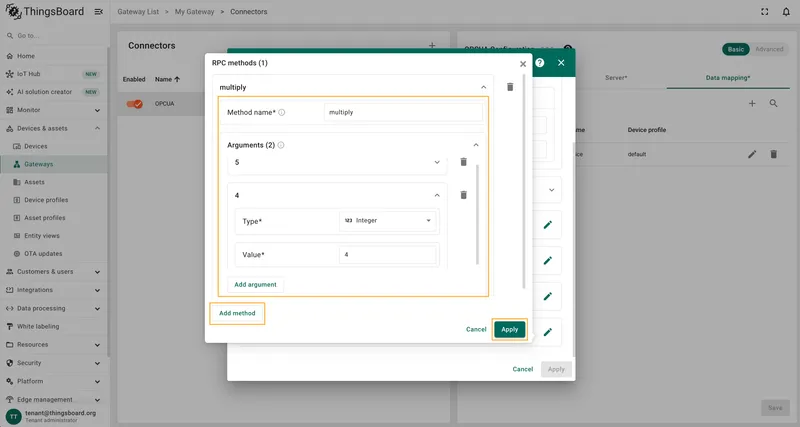Expand Platform section
800x427 pixels.
click(54, 381)
